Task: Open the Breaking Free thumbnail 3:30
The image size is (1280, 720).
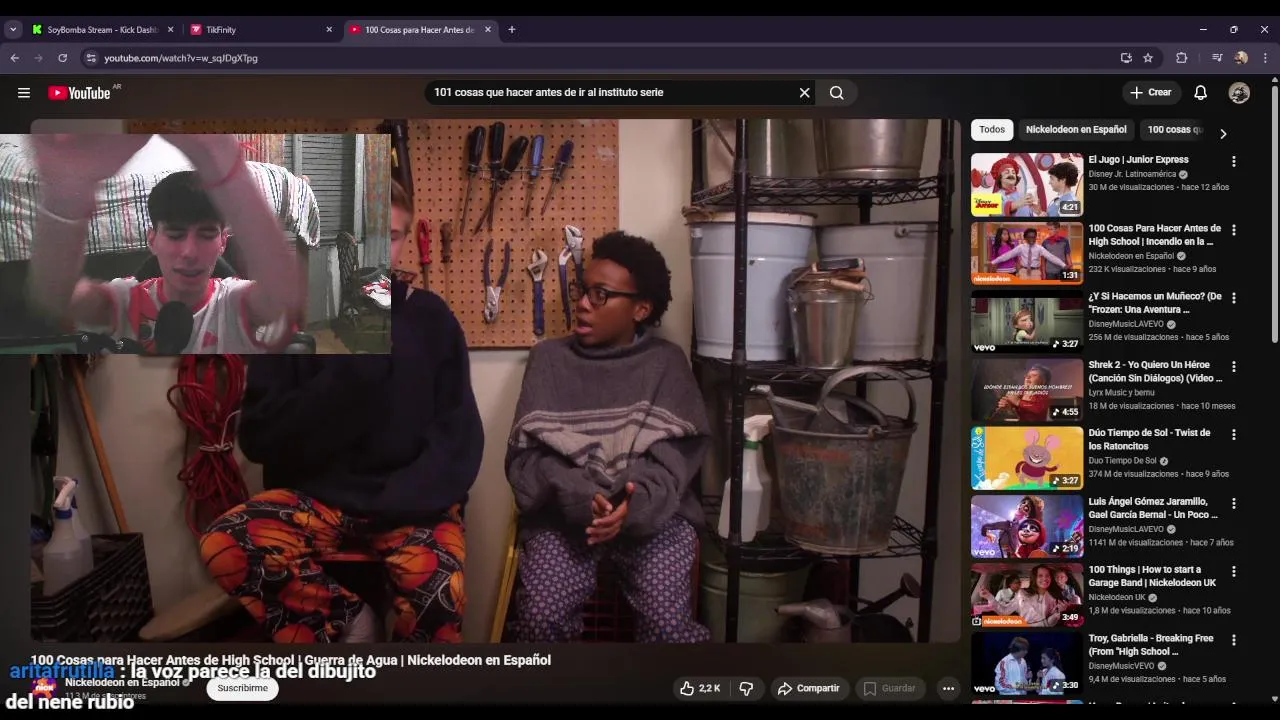Action: point(1027,663)
